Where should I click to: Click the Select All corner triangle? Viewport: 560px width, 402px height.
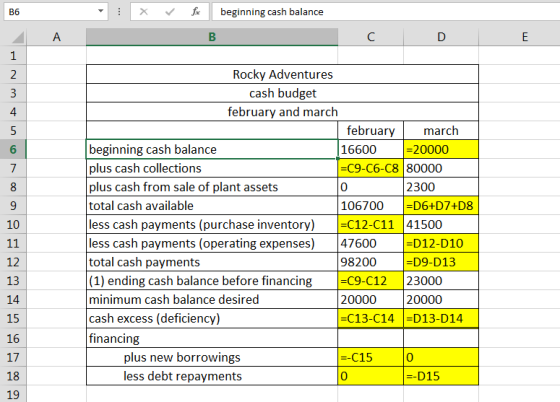(x=17, y=37)
